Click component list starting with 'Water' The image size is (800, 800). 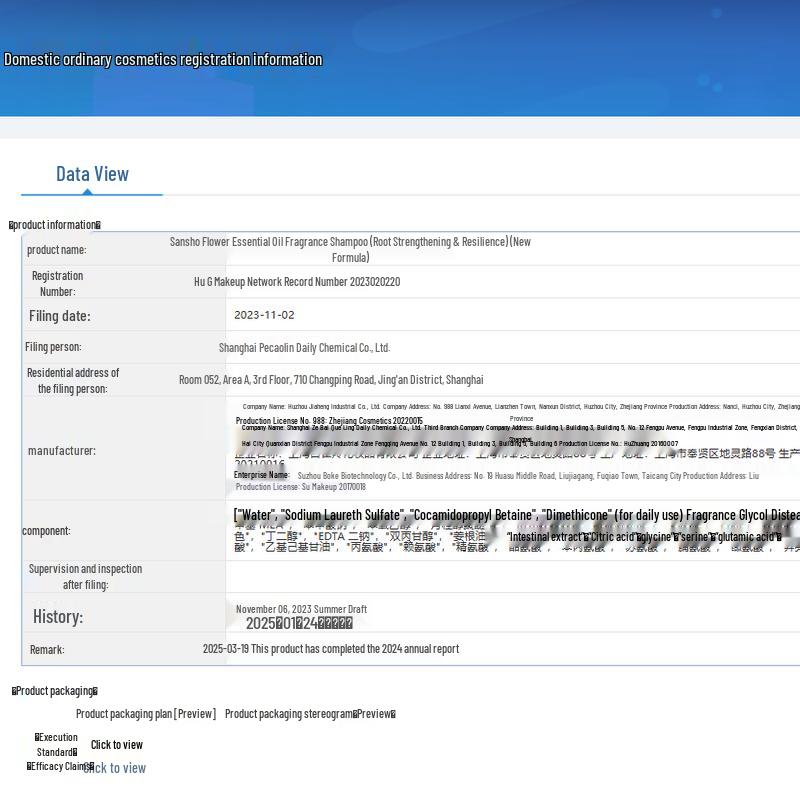(x=516, y=515)
